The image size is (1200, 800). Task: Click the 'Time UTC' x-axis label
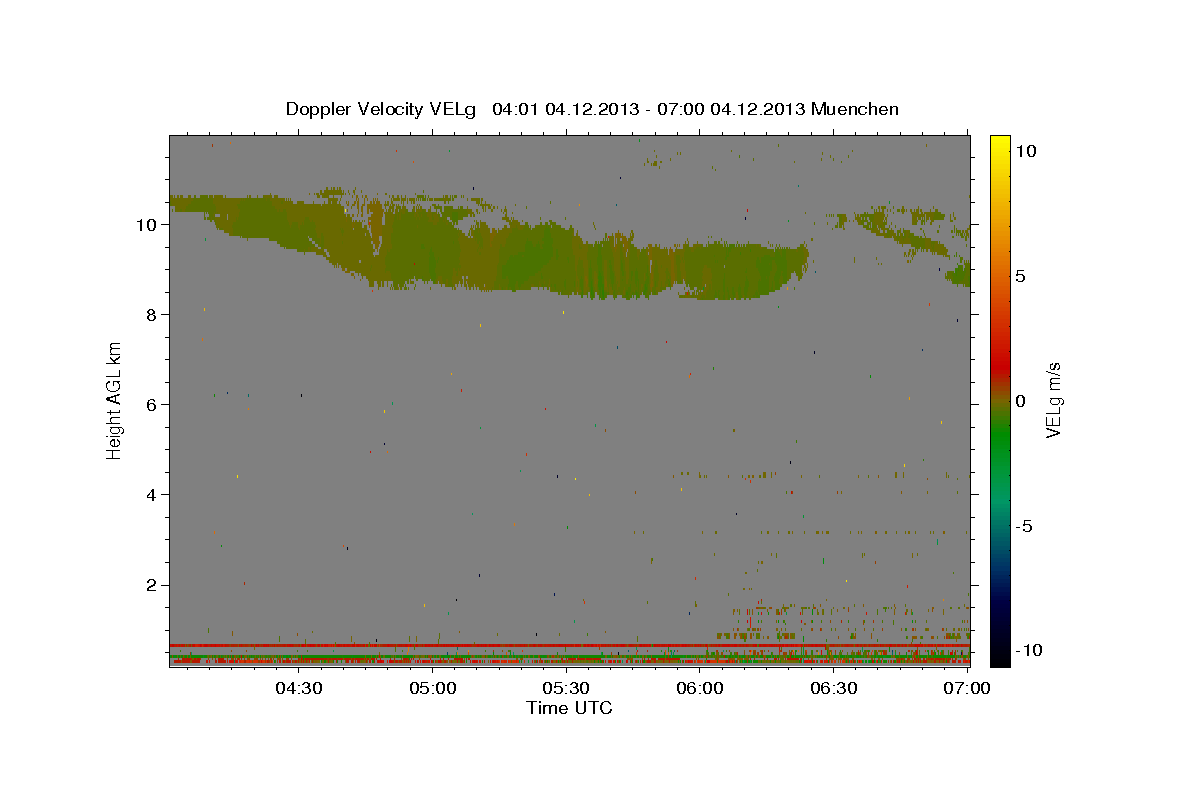coord(569,708)
